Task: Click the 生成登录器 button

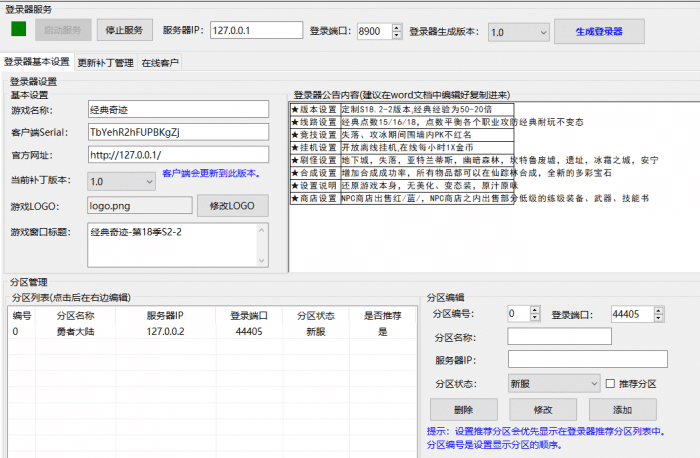Action: [x=598, y=31]
